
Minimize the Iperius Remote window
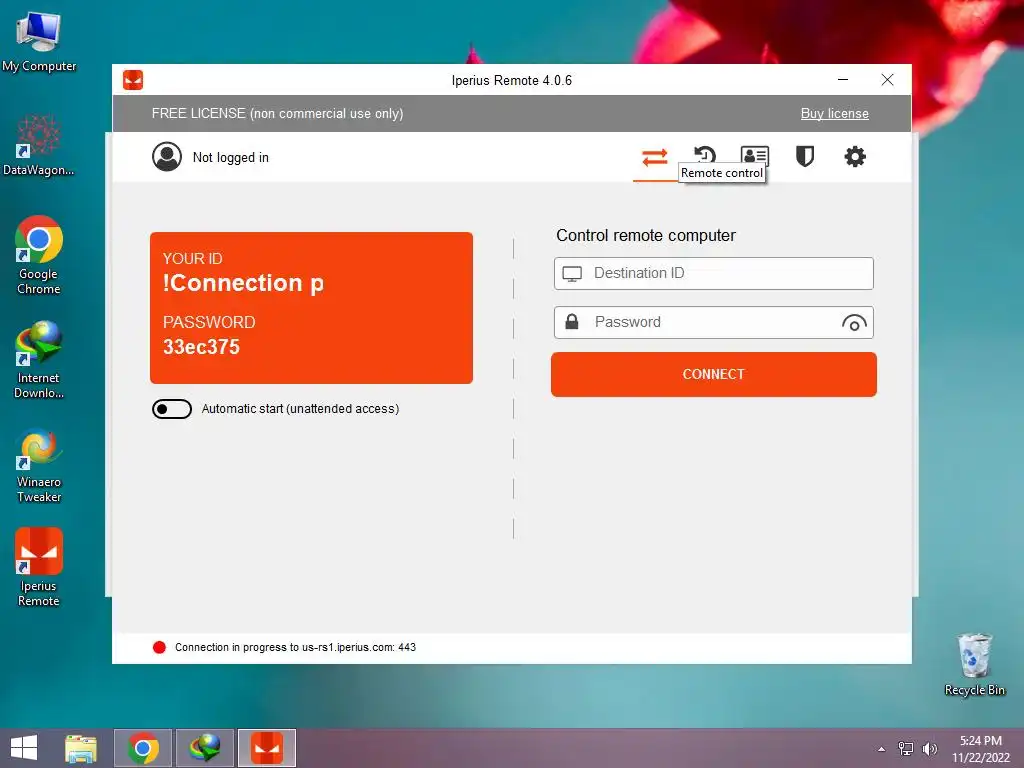pos(843,80)
